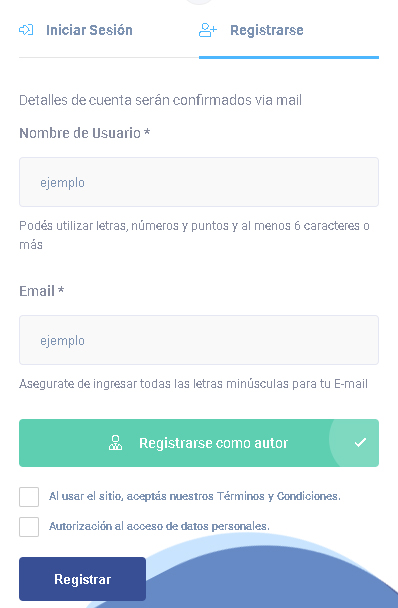
Task: Enable Autorización al acceso de datos checkbox
Action: [x=29, y=527]
